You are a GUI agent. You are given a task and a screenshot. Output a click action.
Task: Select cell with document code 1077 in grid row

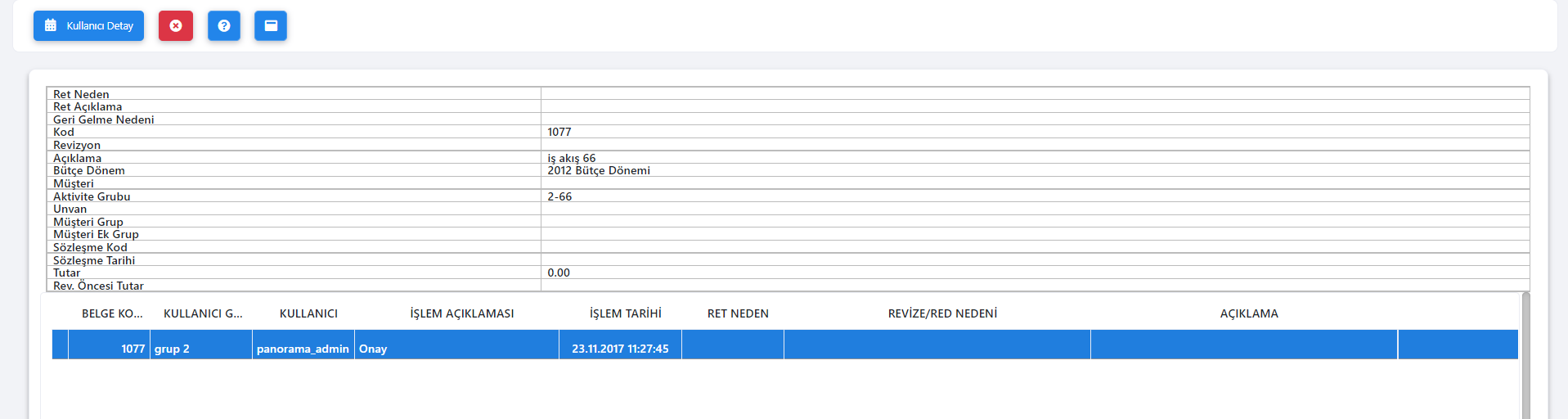coord(110,345)
